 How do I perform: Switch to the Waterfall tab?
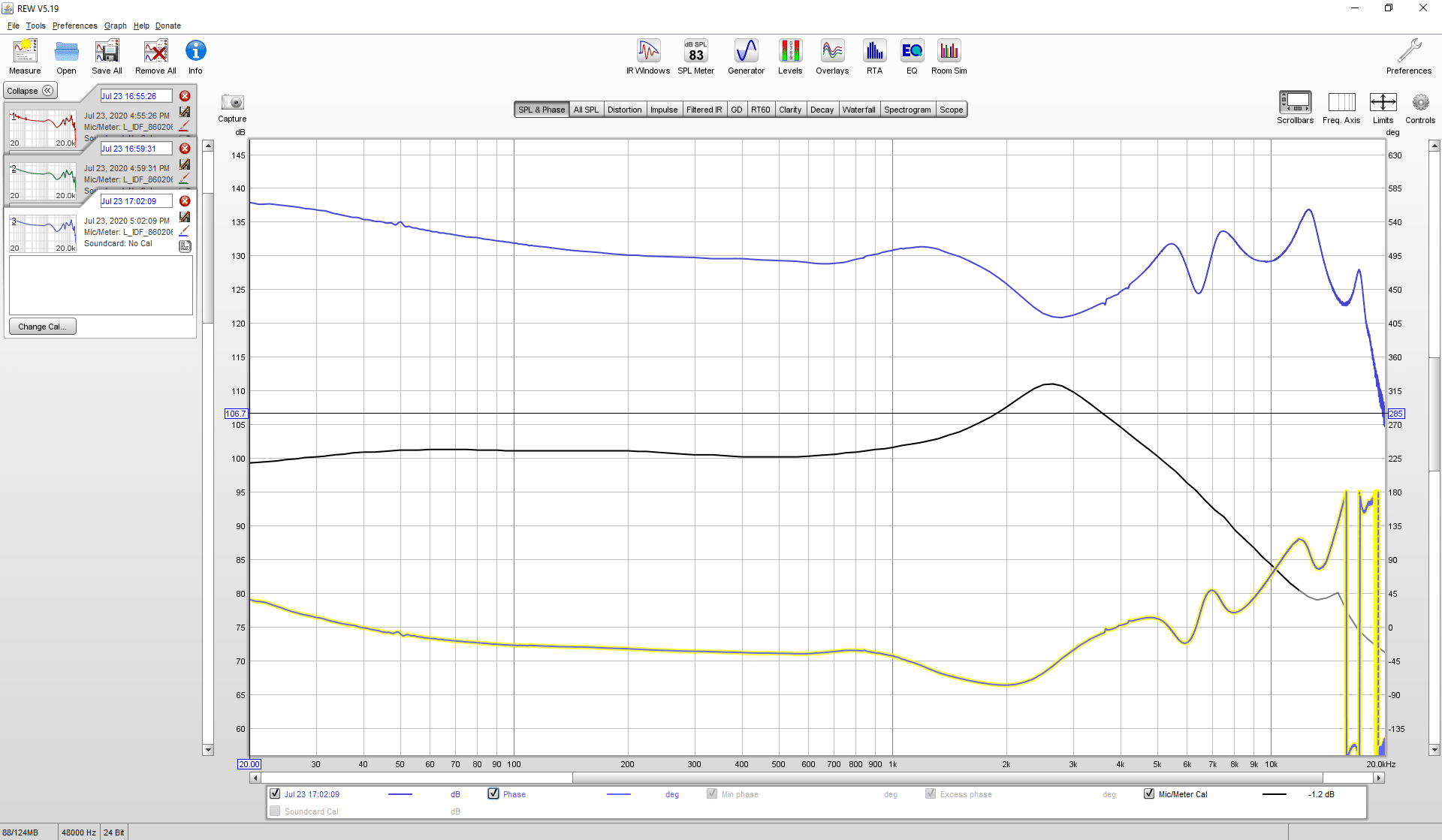858,110
